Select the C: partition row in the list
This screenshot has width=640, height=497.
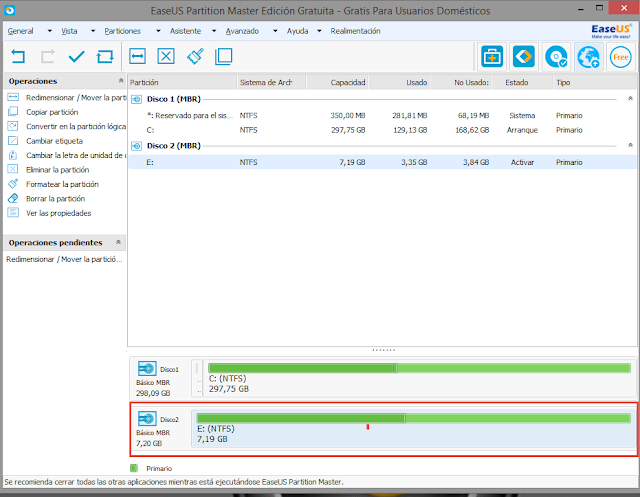(382, 130)
